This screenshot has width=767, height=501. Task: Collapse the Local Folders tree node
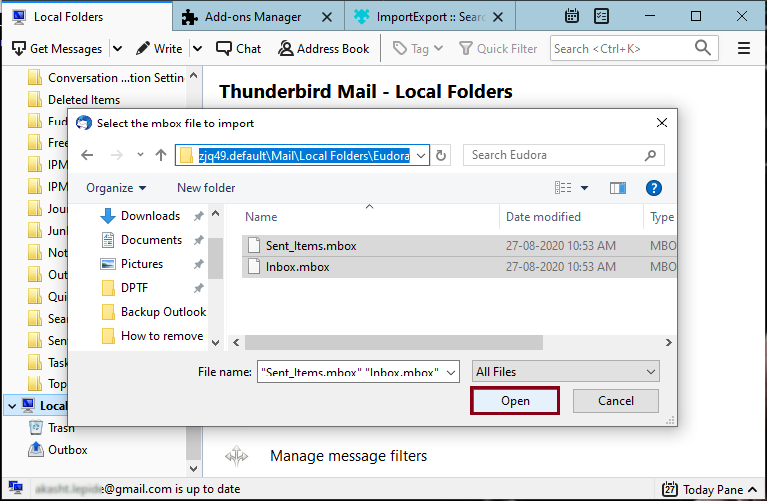pos(12,406)
